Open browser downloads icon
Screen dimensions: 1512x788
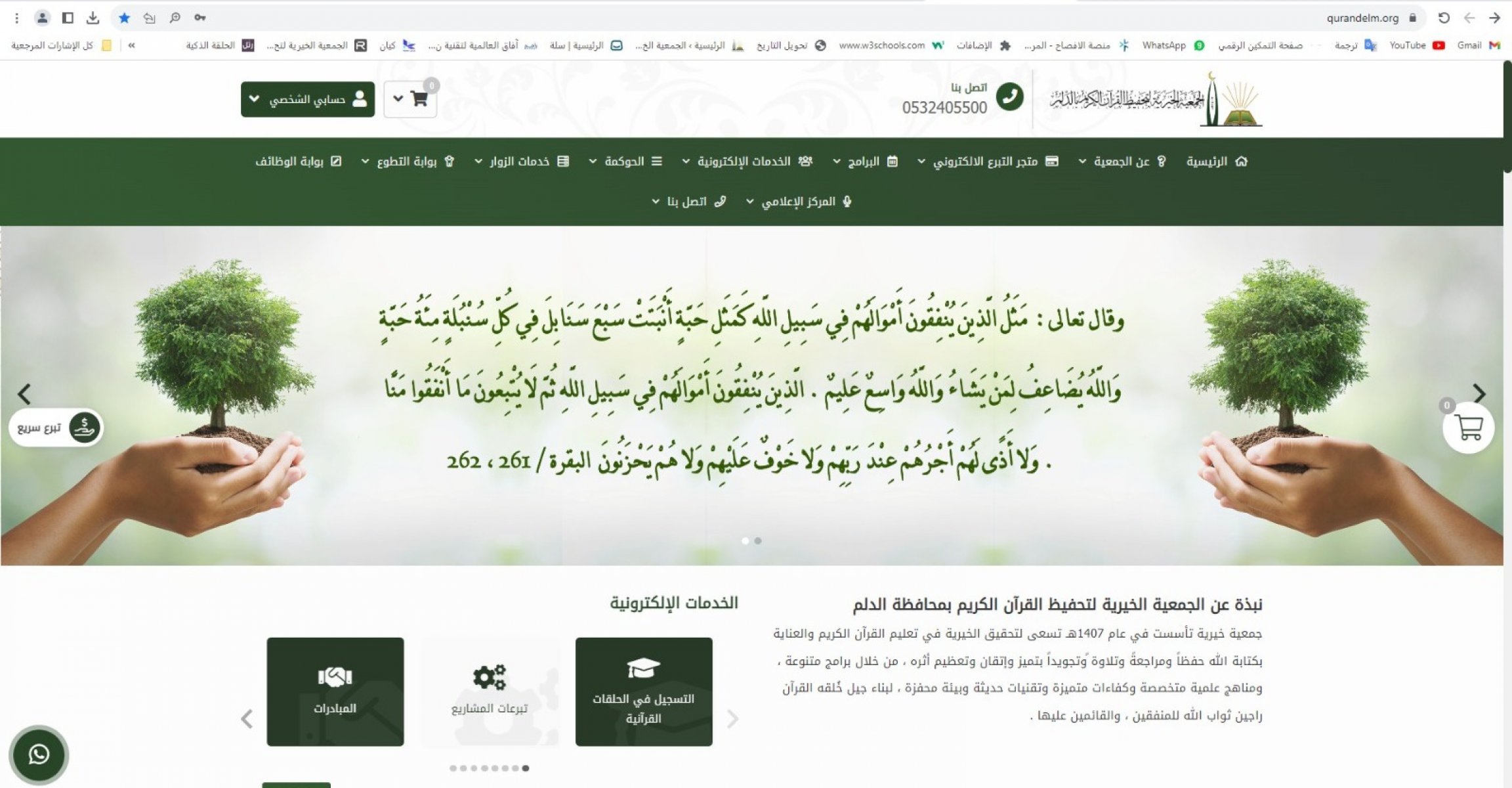pyautogui.click(x=93, y=18)
